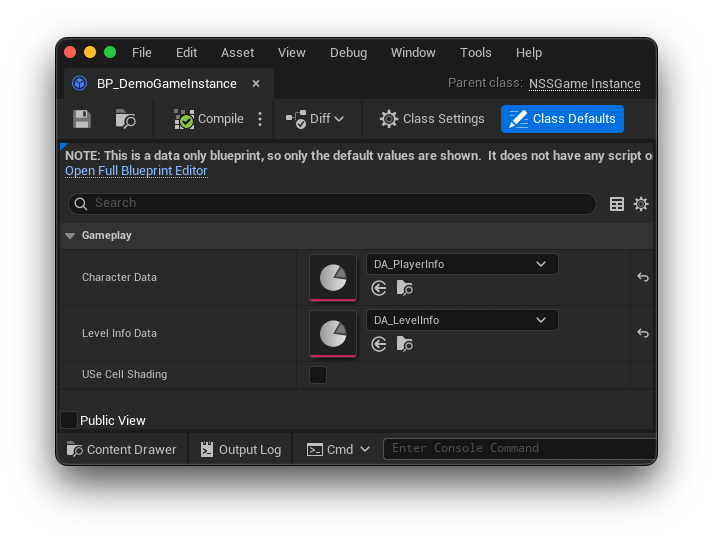Use selected asset for Character Data

tap(379, 288)
